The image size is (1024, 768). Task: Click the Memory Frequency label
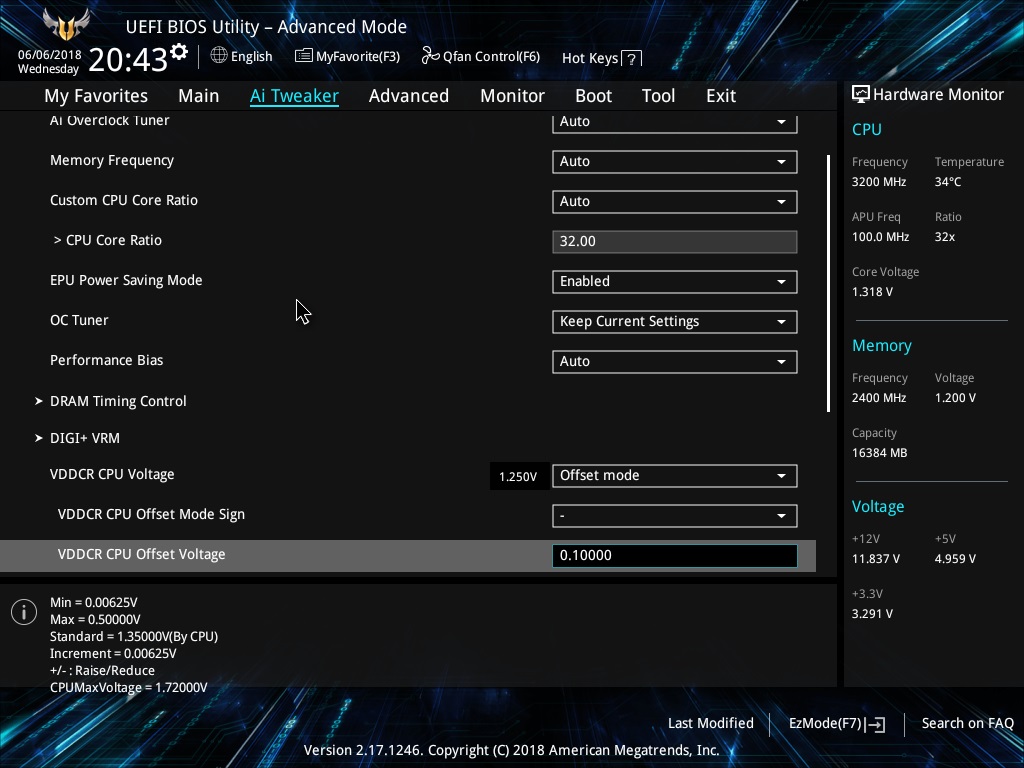coord(112,161)
